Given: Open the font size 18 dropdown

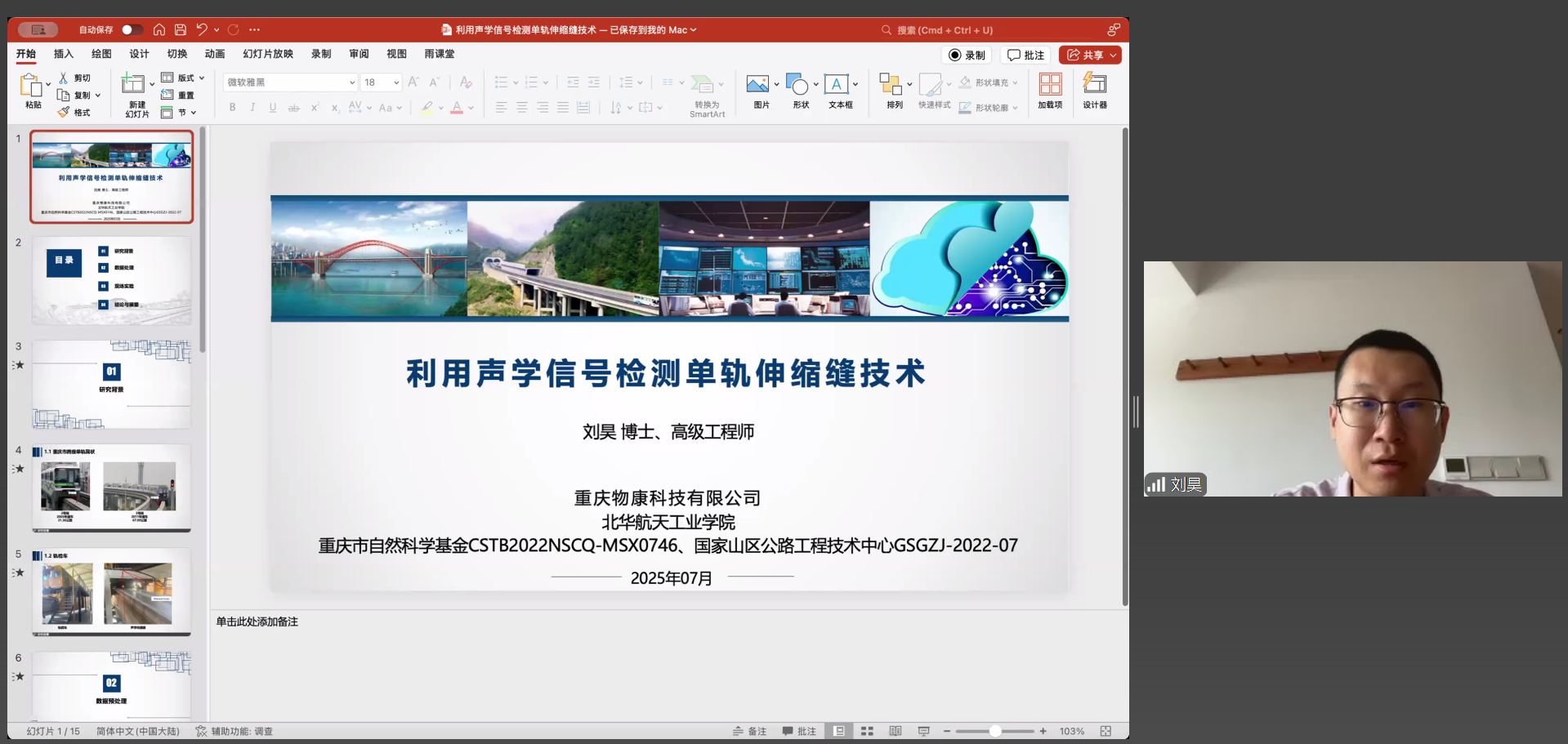Looking at the screenshot, I should pyautogui.click(x=396, y=82).
